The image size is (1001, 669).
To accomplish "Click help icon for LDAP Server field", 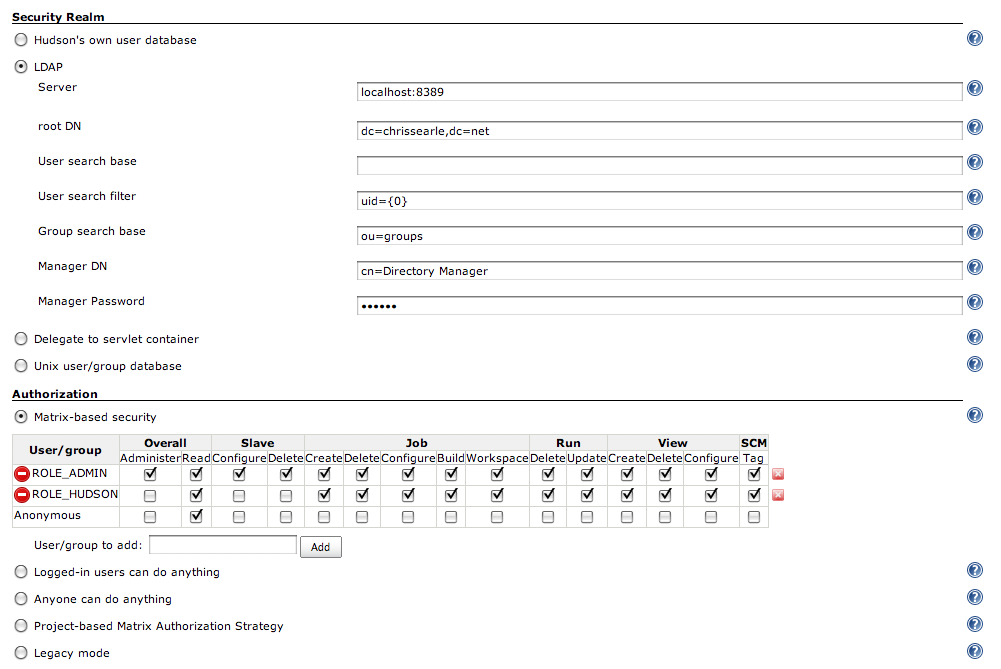I will pyautogui.click(x=975, y=89).
